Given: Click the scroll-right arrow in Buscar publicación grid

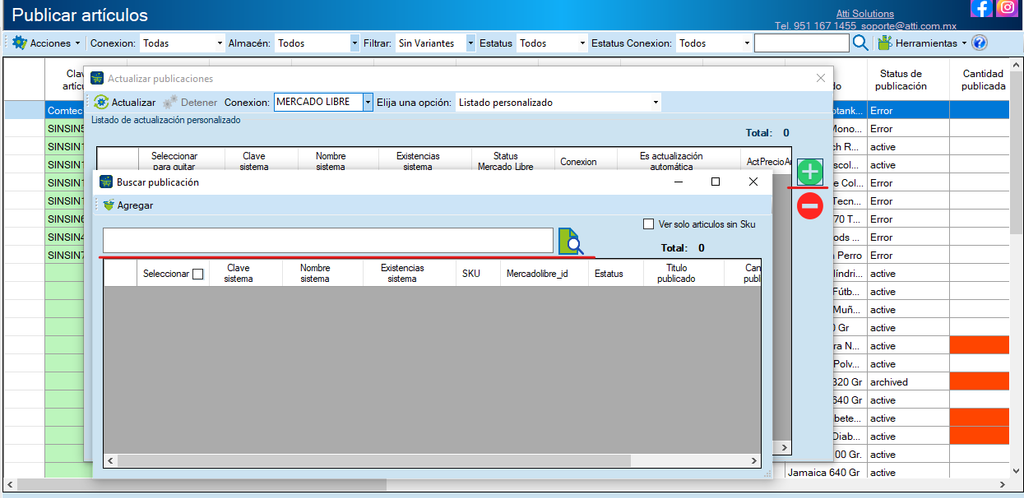Looking at the screenshot, I should point(755,461).
